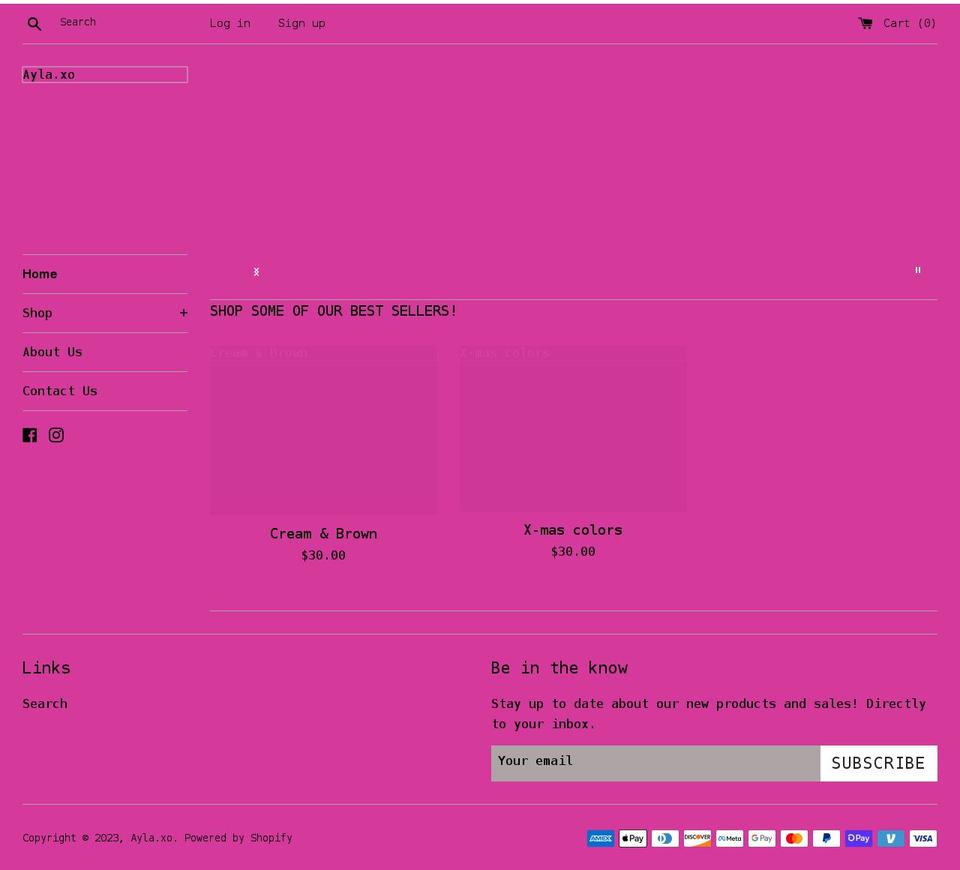This screenshot has width=960, height=870.
Task: Click the Shop Pay payment icon
Action: pos(859,839)
